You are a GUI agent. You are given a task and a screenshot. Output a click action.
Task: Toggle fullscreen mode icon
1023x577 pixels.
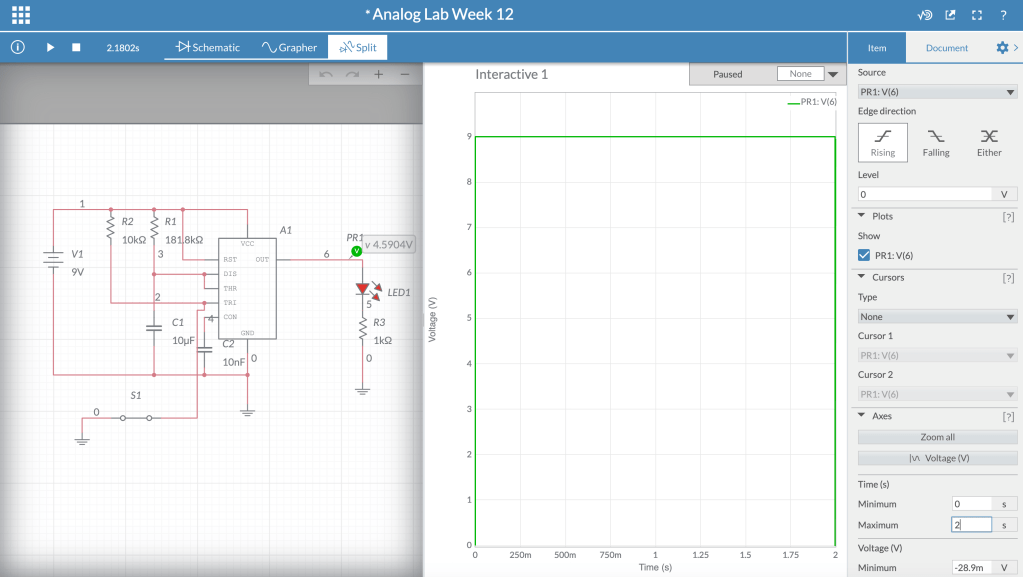[977, 14]
